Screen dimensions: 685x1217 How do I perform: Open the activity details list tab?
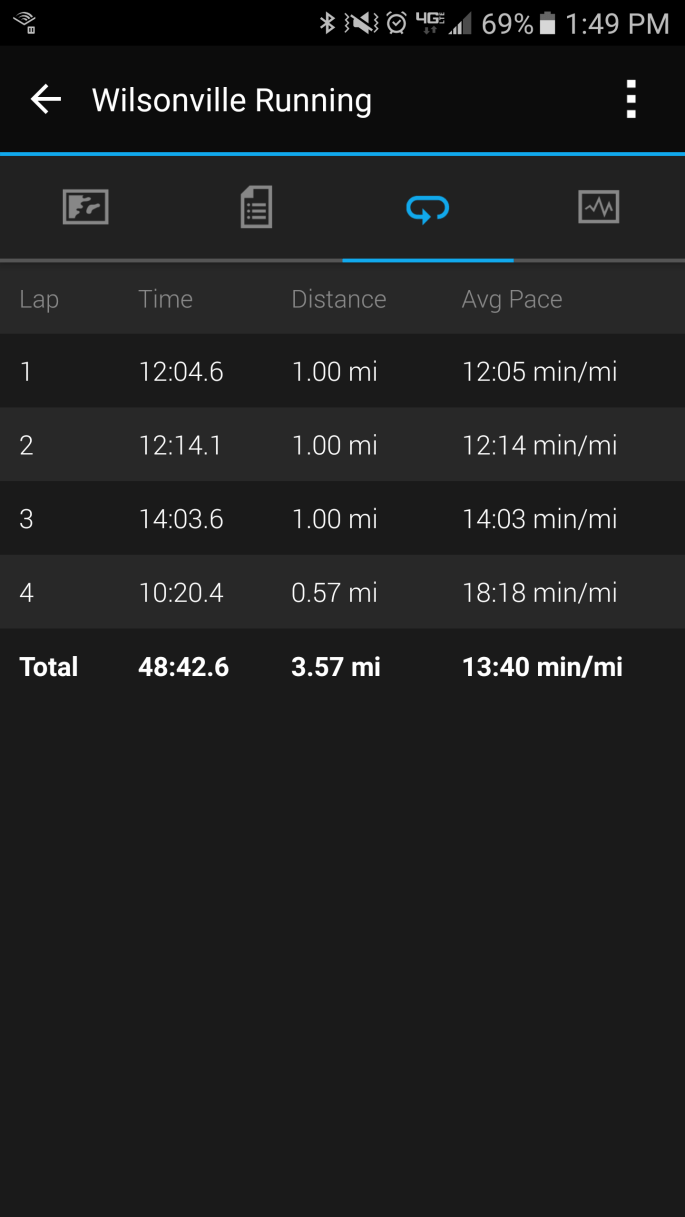click(x=256, y=207)
